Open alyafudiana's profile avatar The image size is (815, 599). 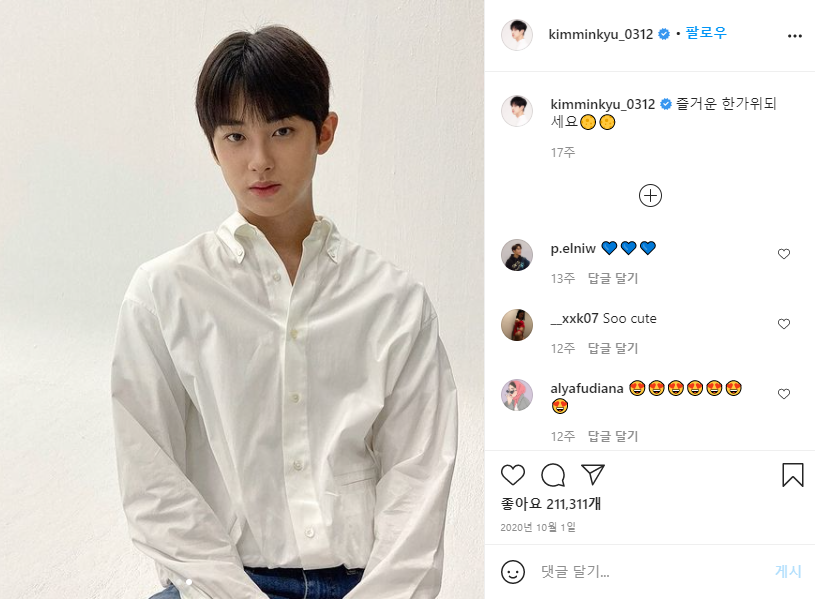(517, 395)
